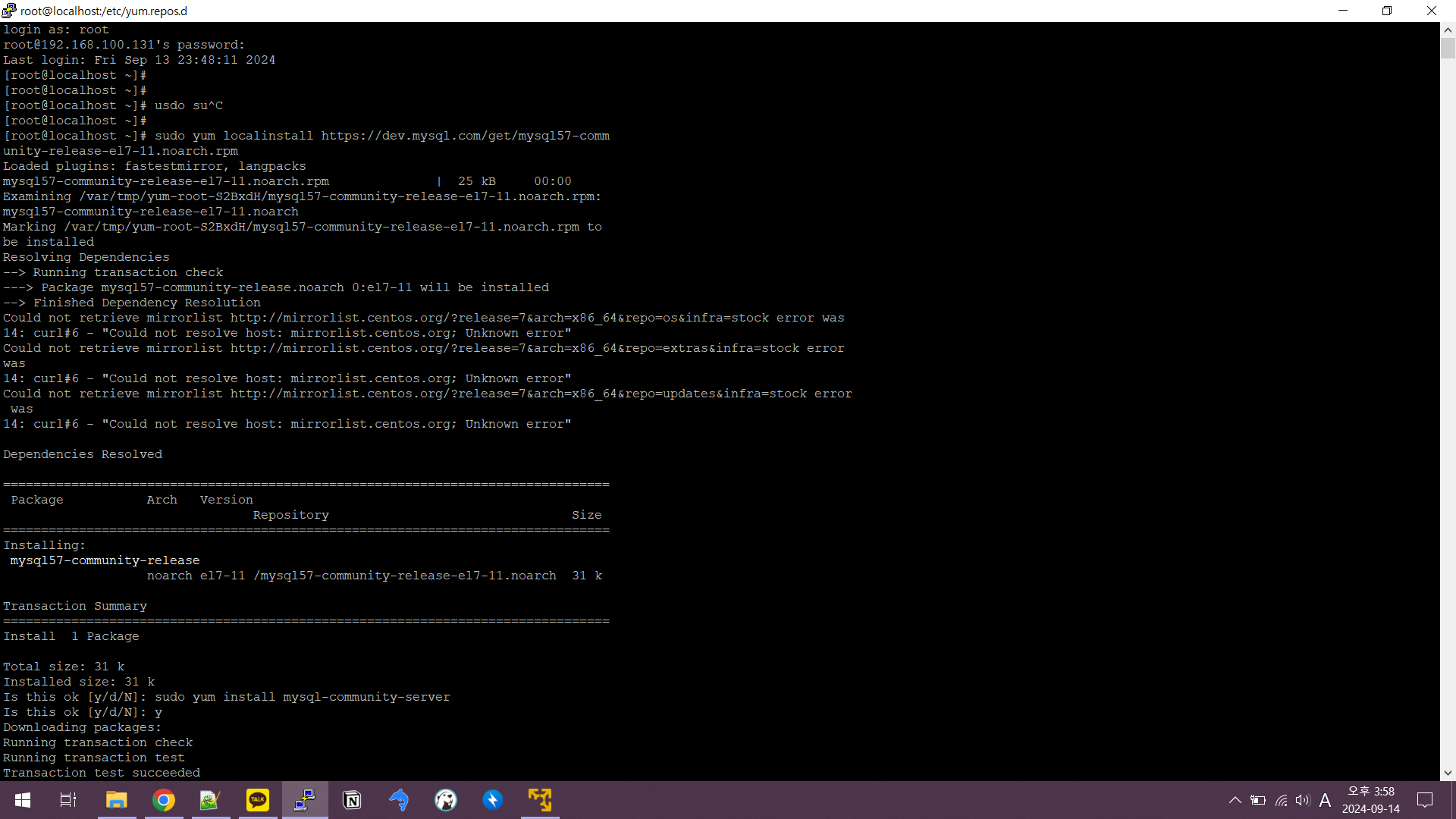The image size is (1456, 819).
Task: Switch to Google Chrome taskbar icon
Action: pyautogui.click(x=163, y=800)
